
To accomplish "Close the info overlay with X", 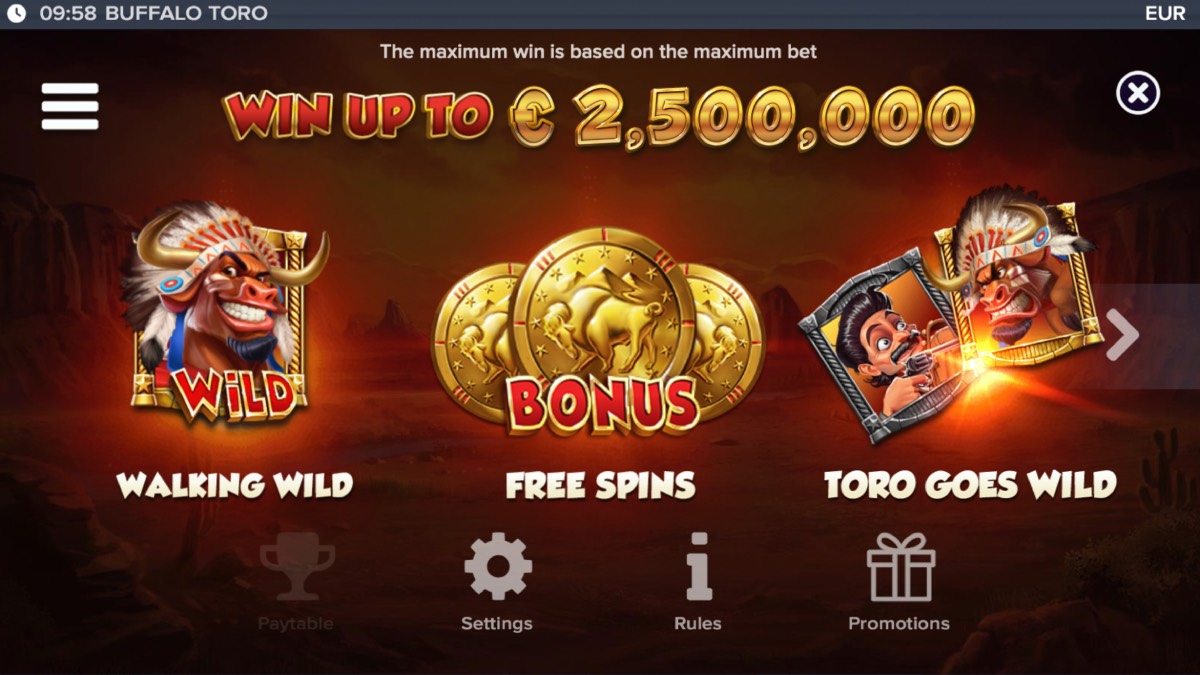I will point(1138,93).
